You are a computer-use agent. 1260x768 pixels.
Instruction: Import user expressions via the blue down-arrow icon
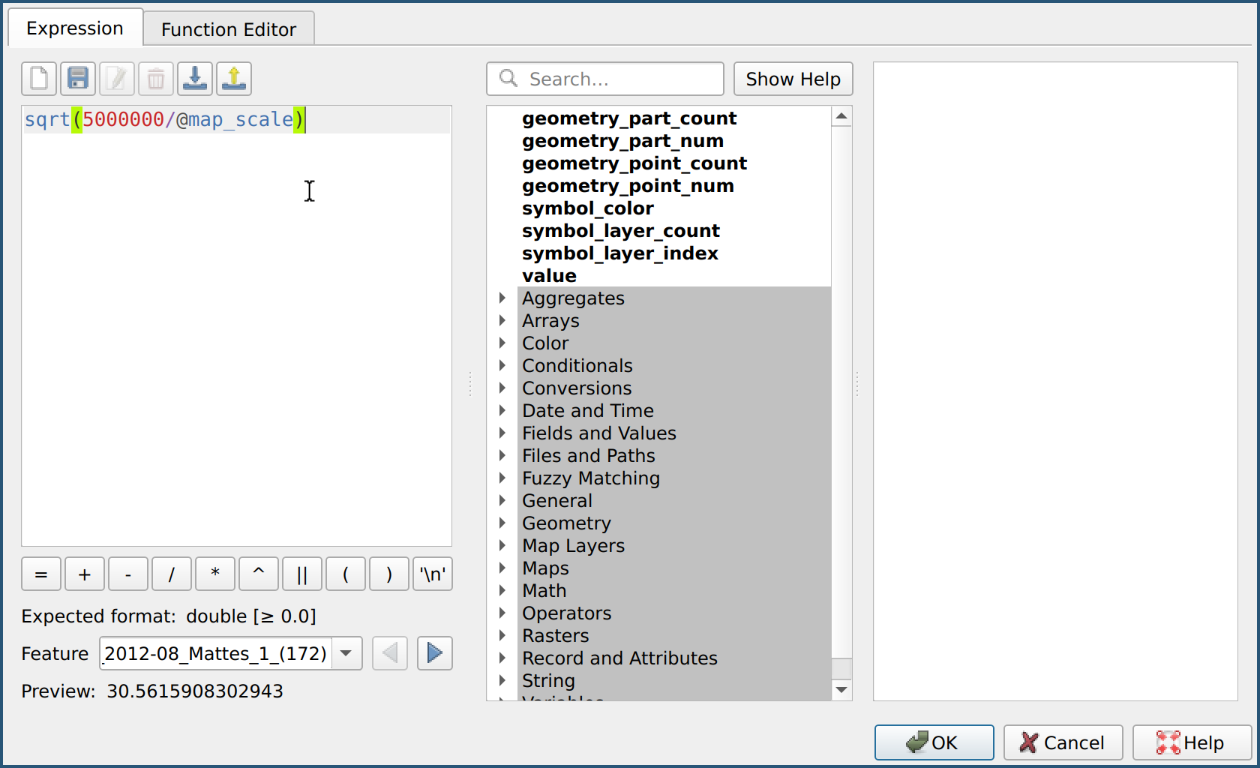tap(194, 78)
